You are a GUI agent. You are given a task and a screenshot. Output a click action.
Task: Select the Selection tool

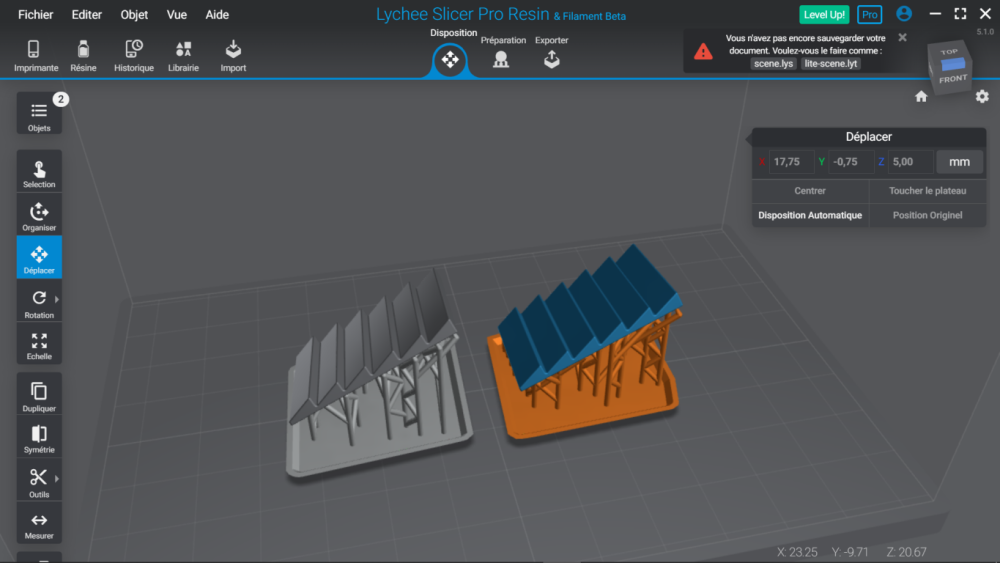point(39,172)
